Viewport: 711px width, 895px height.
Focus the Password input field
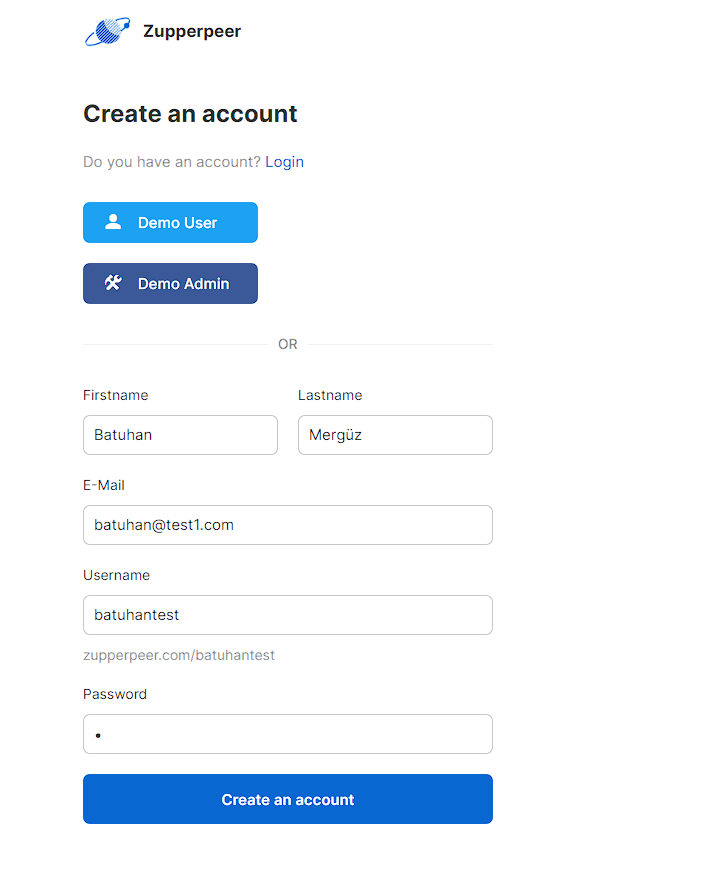click(288, 734)
